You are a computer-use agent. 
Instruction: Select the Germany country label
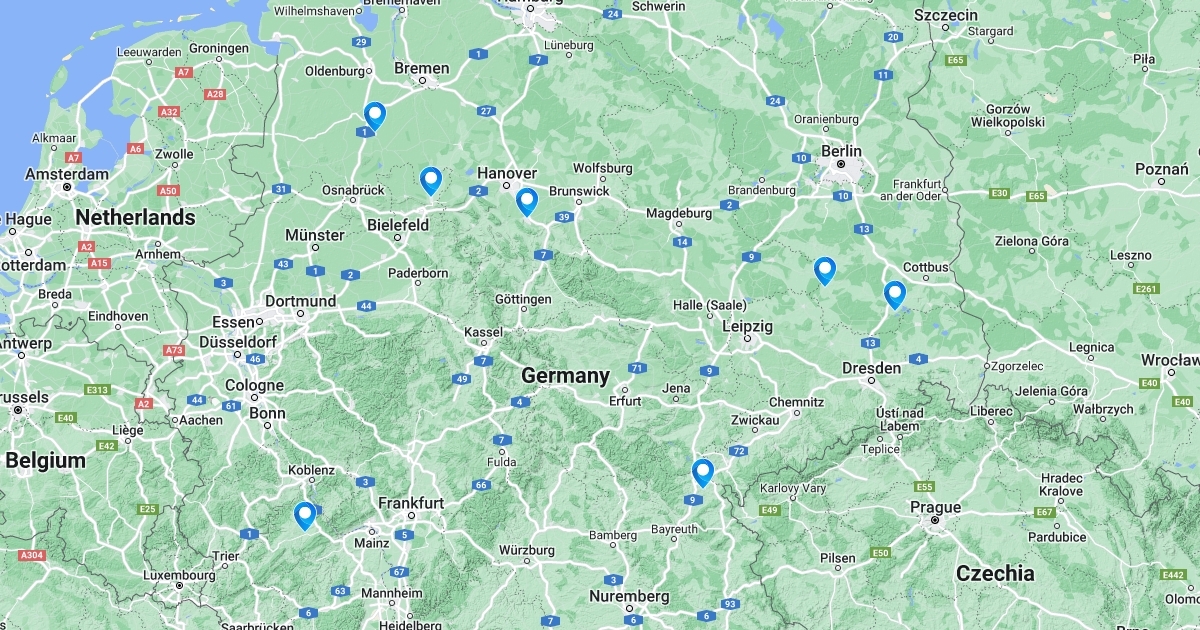point(565,376)
